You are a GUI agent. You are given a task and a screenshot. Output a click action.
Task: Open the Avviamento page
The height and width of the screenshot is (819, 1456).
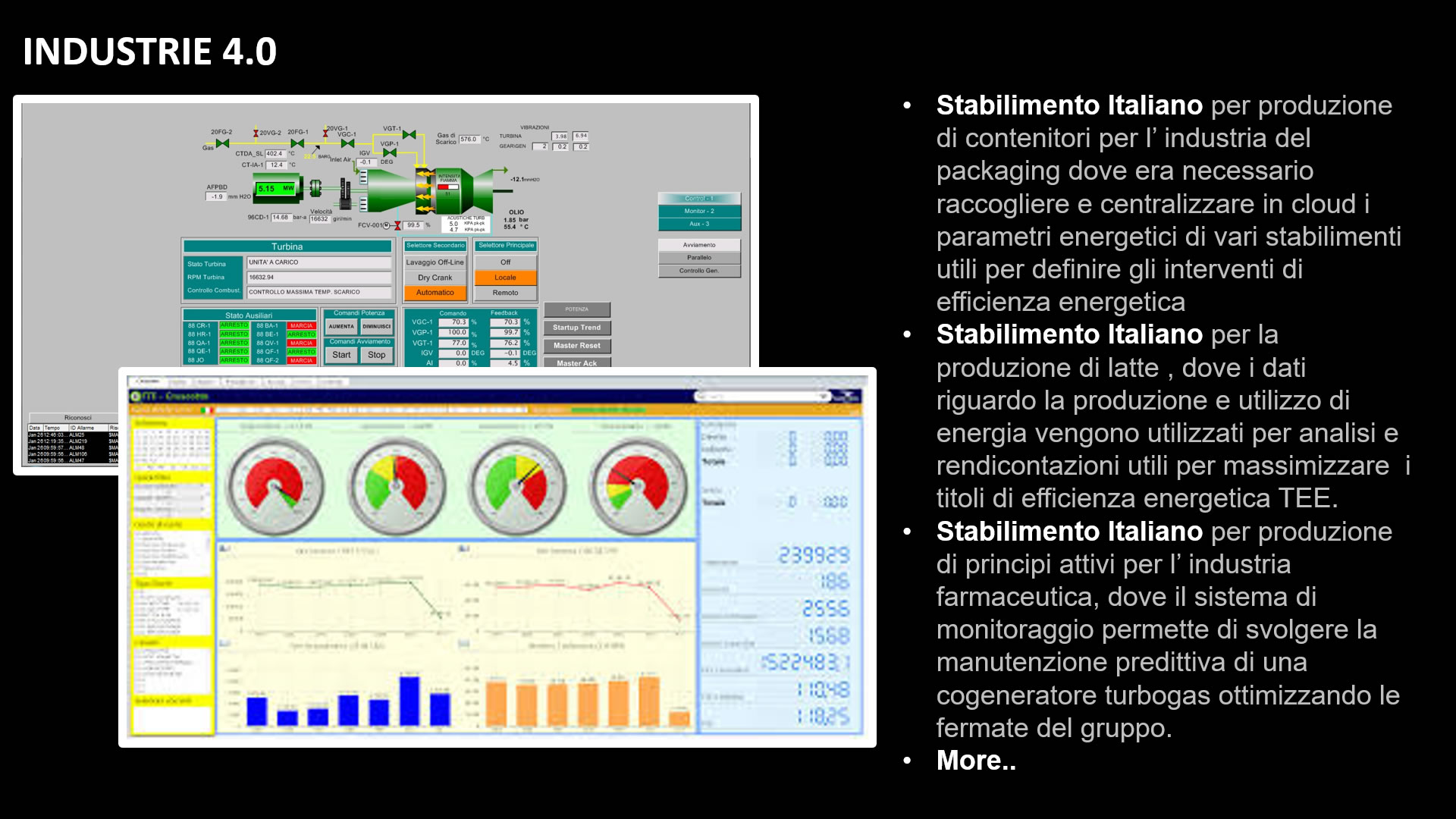pyautogui.click(x=699, y=245)
